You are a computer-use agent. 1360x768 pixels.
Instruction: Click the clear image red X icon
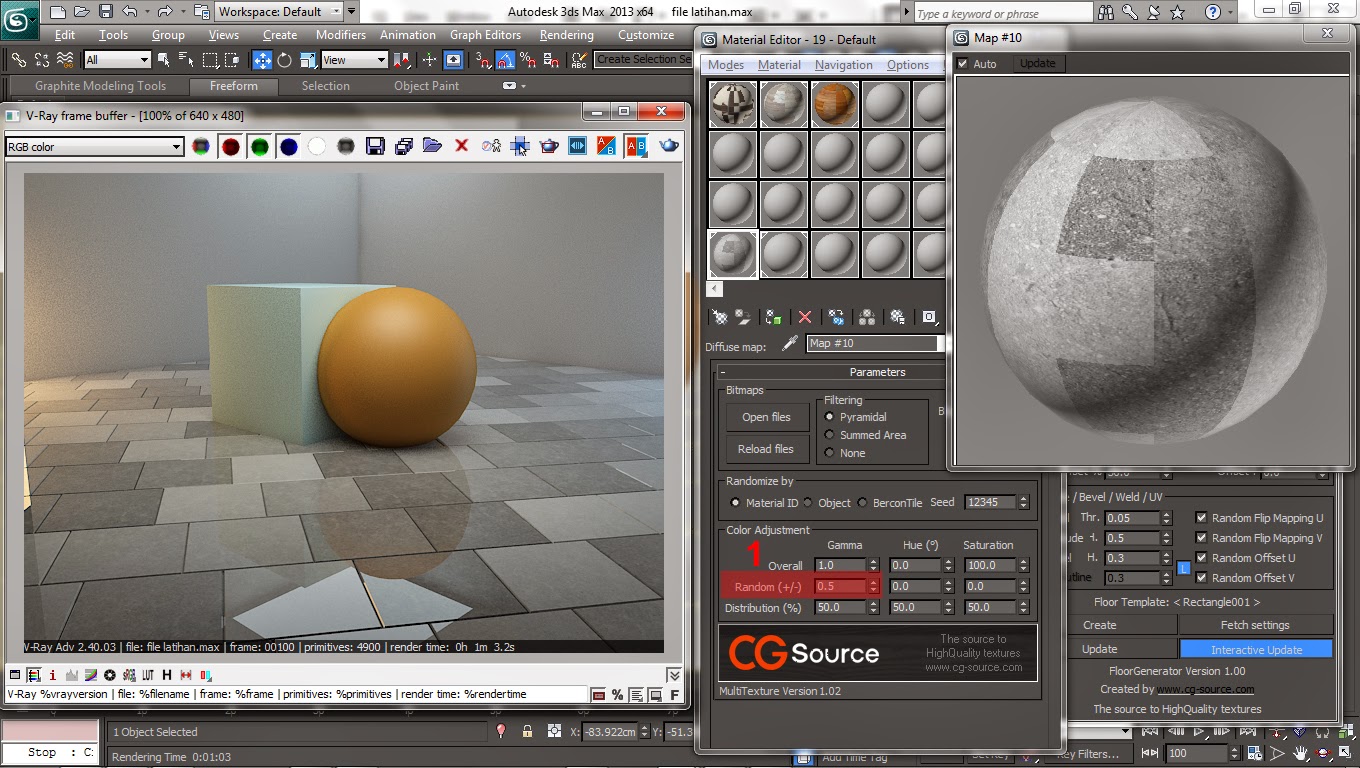[461, 147]
